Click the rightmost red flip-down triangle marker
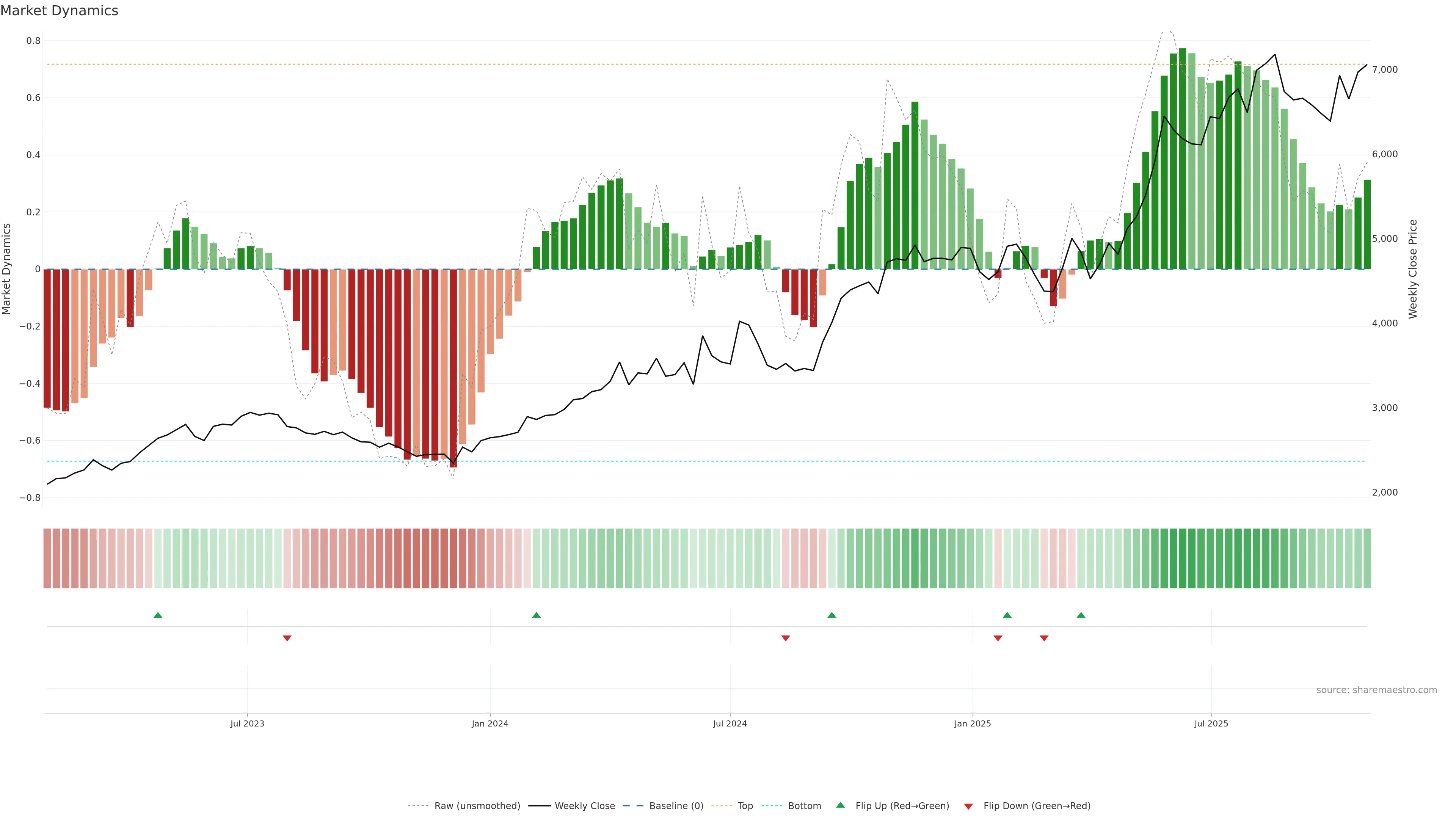This screenshot has width=1456, height=819. pos(1044,638)
